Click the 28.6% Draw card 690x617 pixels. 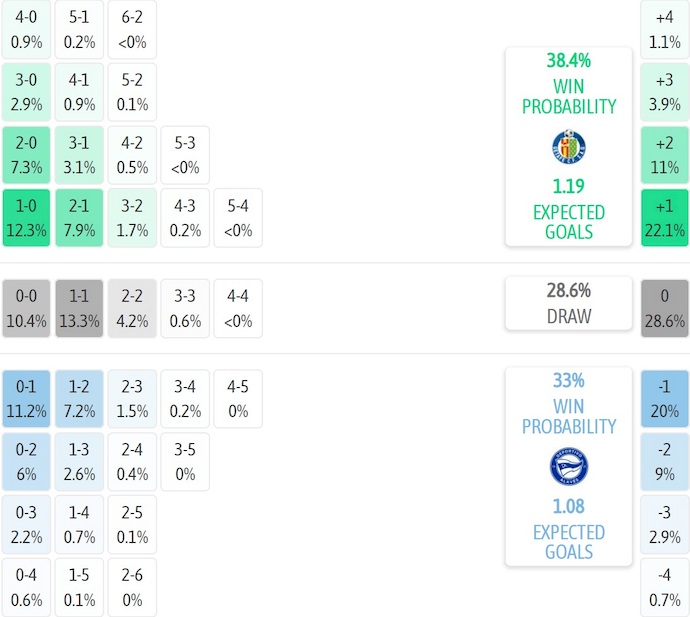click(x=568, y=303)
